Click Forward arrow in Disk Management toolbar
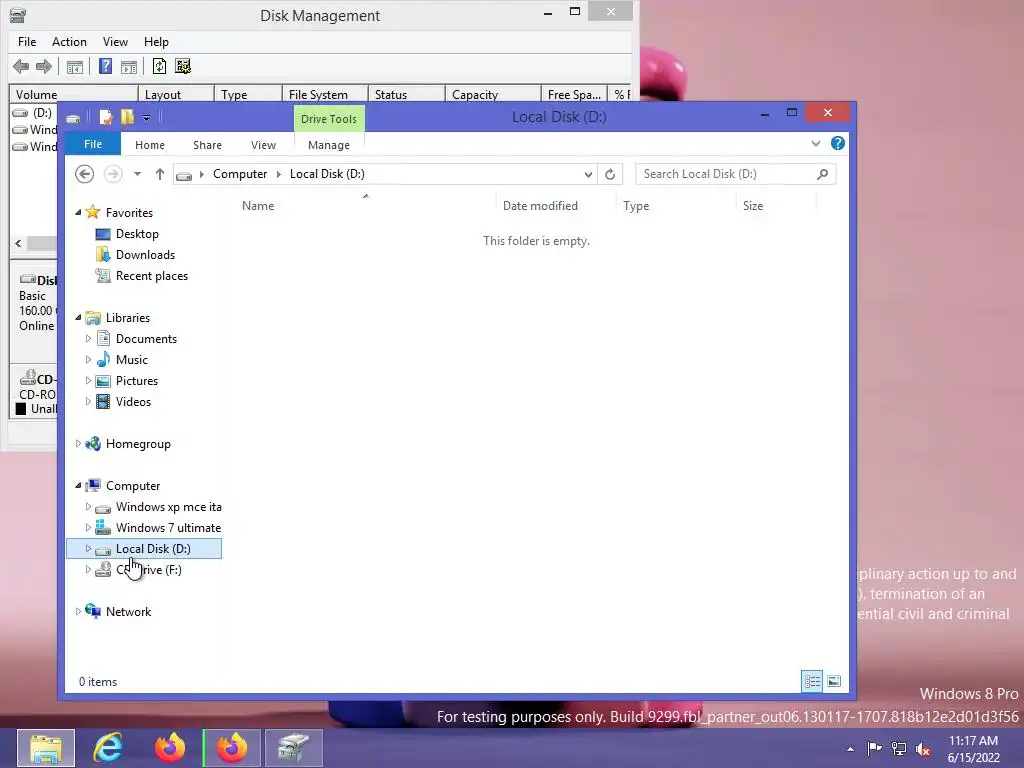This screenshot has width=1024, height=768. point(44,66)
